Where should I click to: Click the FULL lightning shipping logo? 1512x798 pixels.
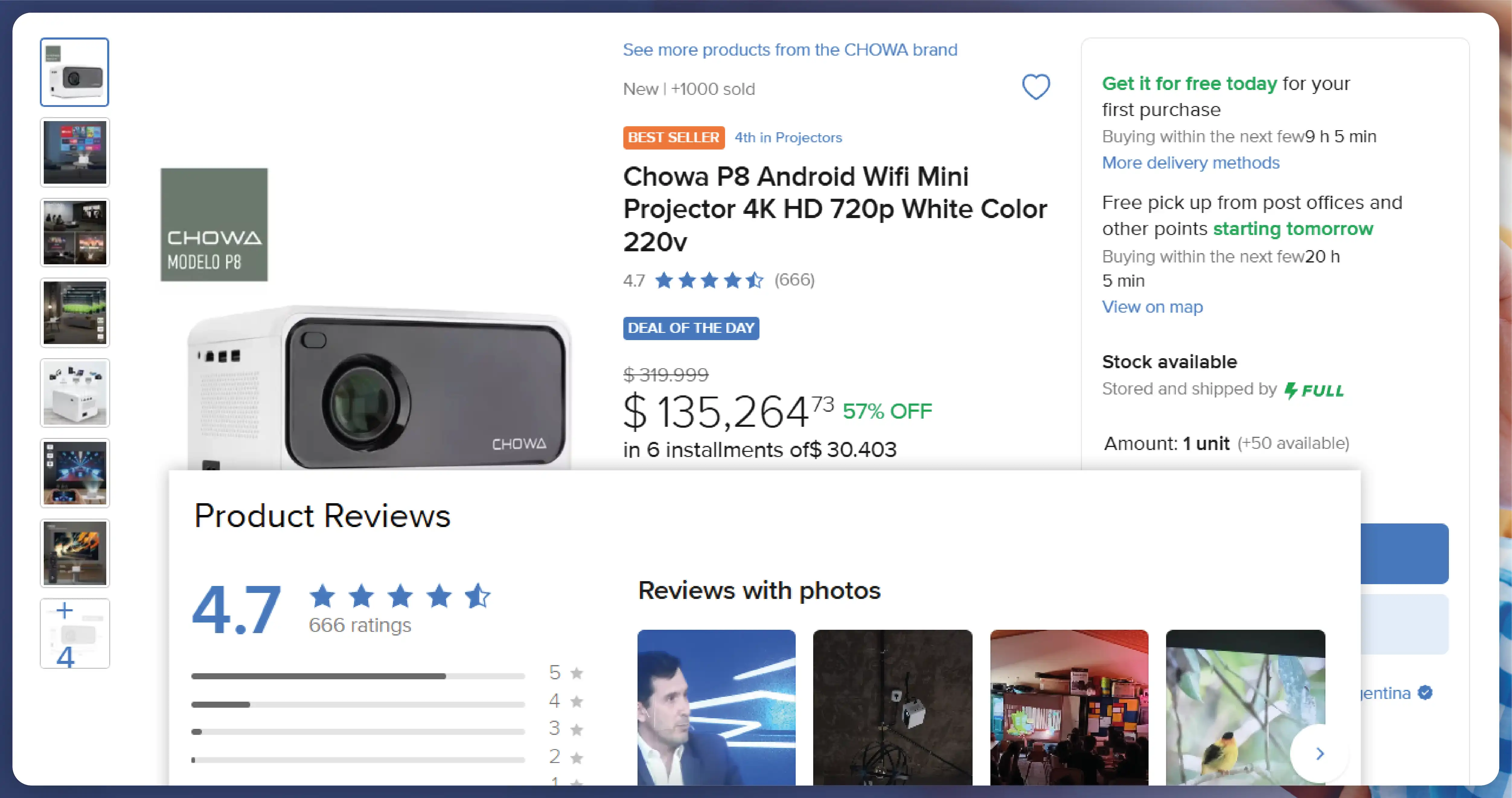pyautogui.click(x=1314, y=391)
